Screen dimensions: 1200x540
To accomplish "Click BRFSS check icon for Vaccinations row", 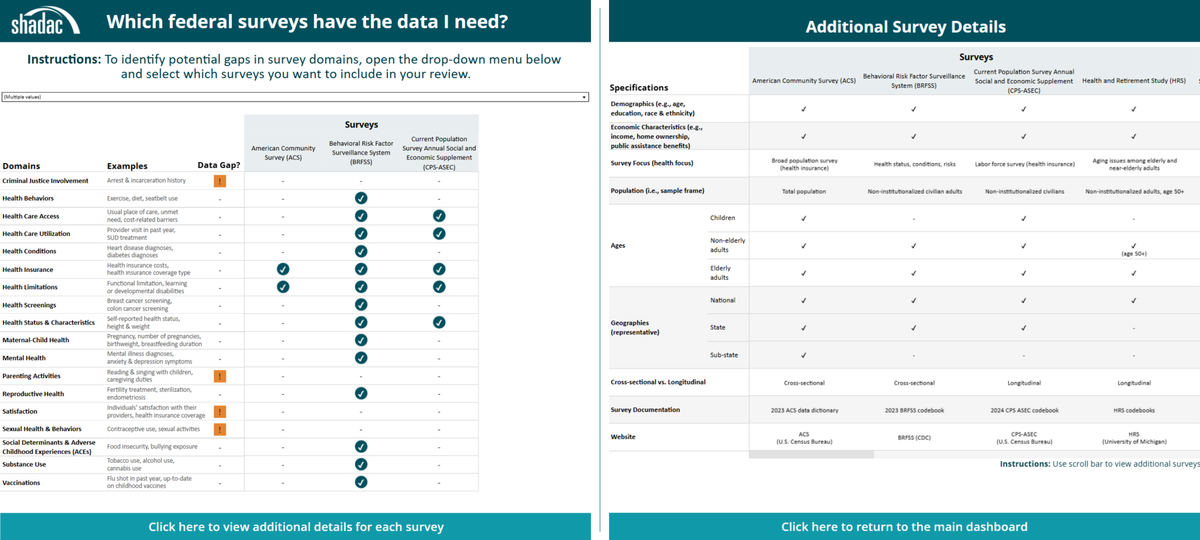I will click(x=361, y=482).
